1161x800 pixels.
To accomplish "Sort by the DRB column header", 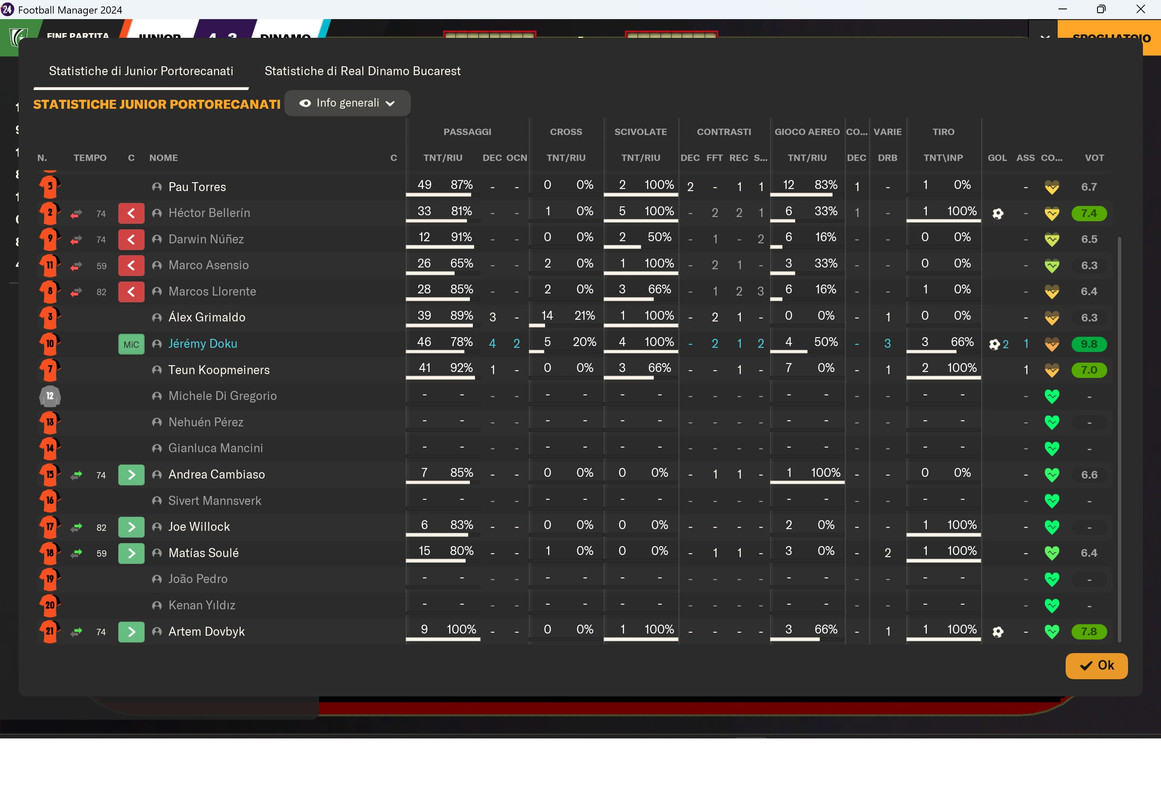I will (x=887, y=158).
